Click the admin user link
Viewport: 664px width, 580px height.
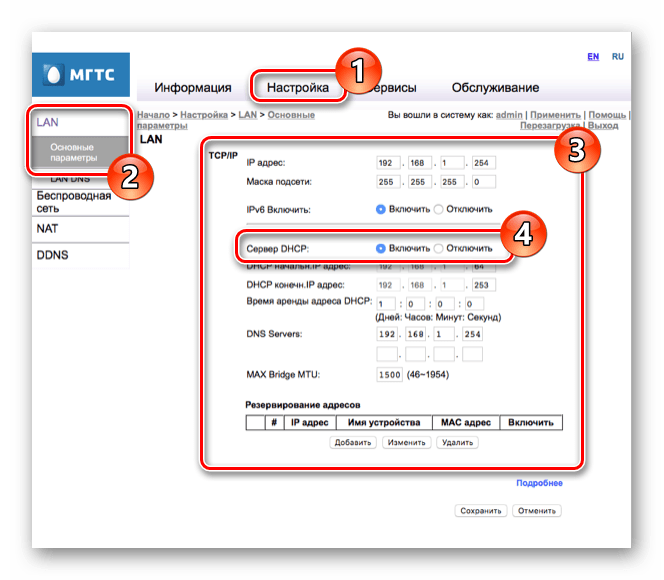click(509, 115)
